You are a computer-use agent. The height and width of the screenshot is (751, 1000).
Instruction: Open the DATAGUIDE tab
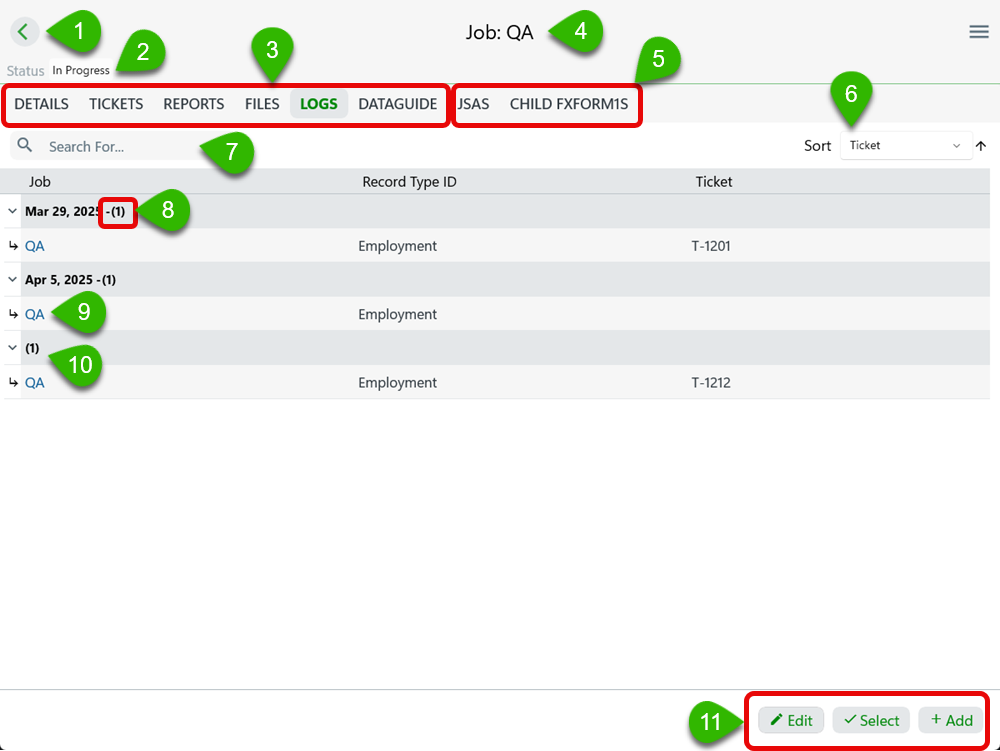(x=398, y=104)
